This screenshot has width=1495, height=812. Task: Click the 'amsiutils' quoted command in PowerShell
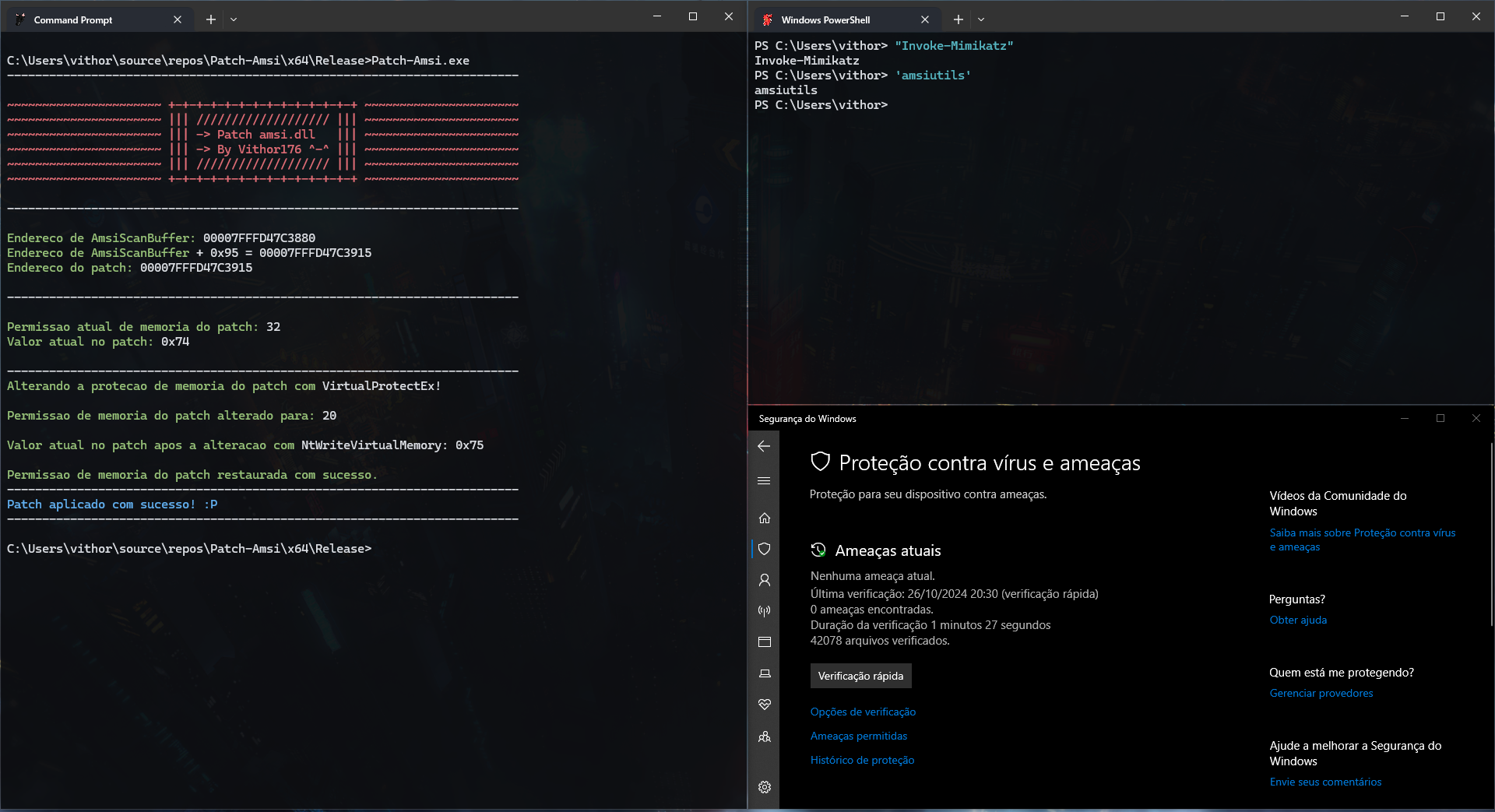933,76
